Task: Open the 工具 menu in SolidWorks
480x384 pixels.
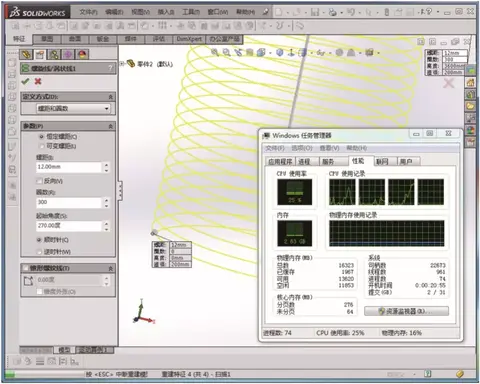Action: pyautogui.click(x=191, y=12)
